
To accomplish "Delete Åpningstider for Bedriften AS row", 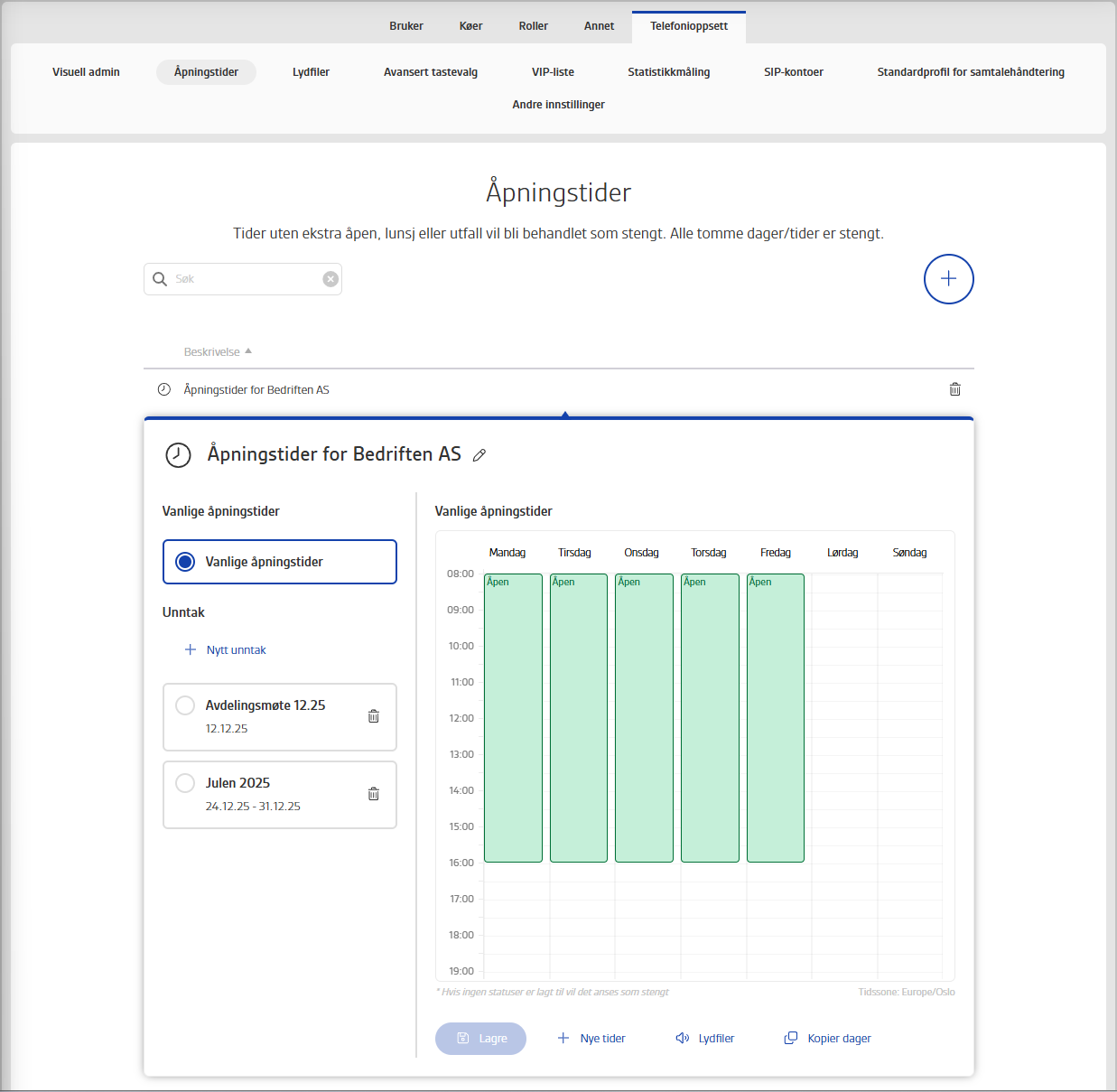I will pyautogui.click(x=954, y=389).
